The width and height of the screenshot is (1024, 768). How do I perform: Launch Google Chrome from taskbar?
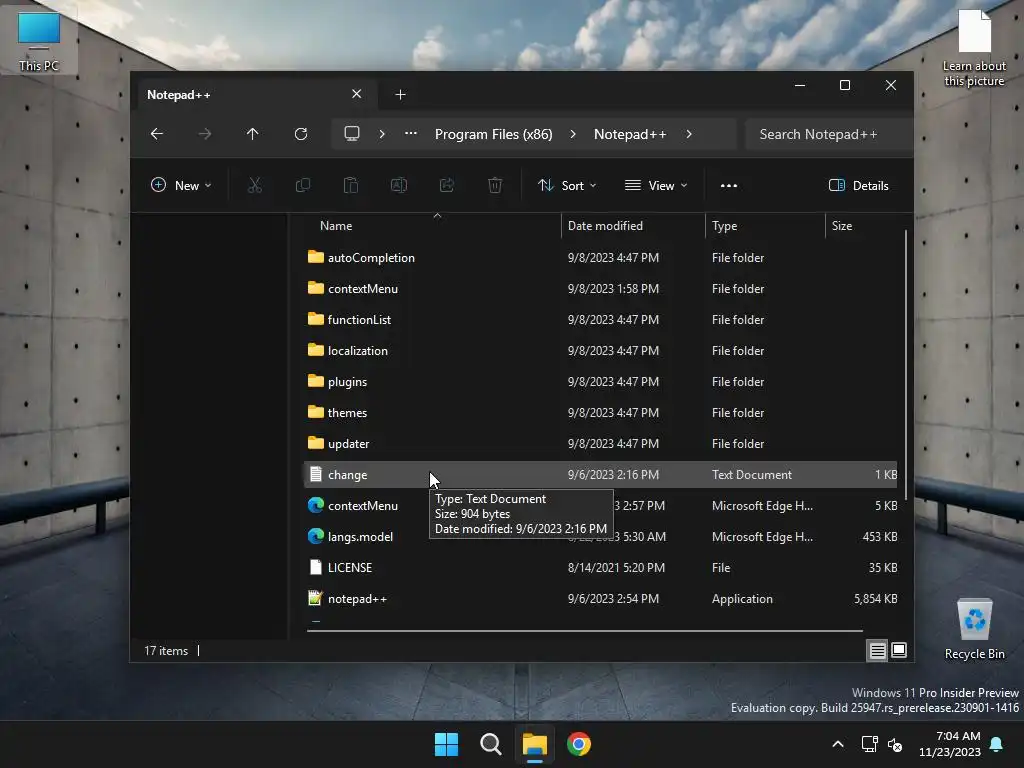579,744
